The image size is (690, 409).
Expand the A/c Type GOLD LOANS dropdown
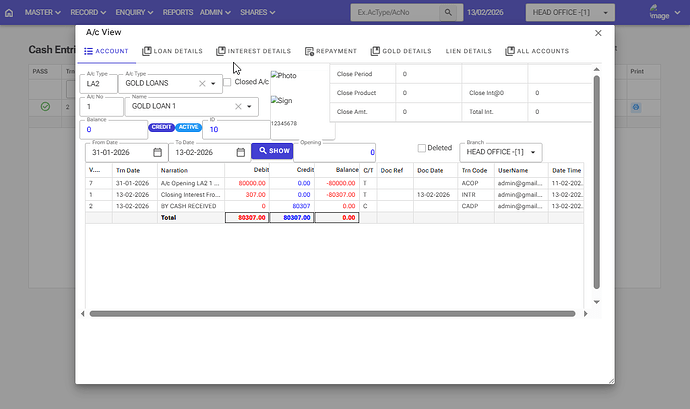click(x=214, y=84)
